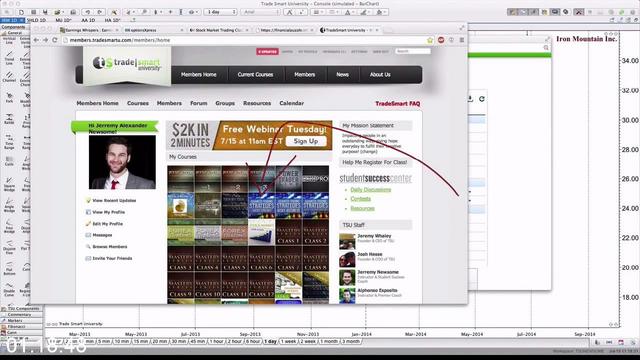Expand the Markers section

(21, 321)
